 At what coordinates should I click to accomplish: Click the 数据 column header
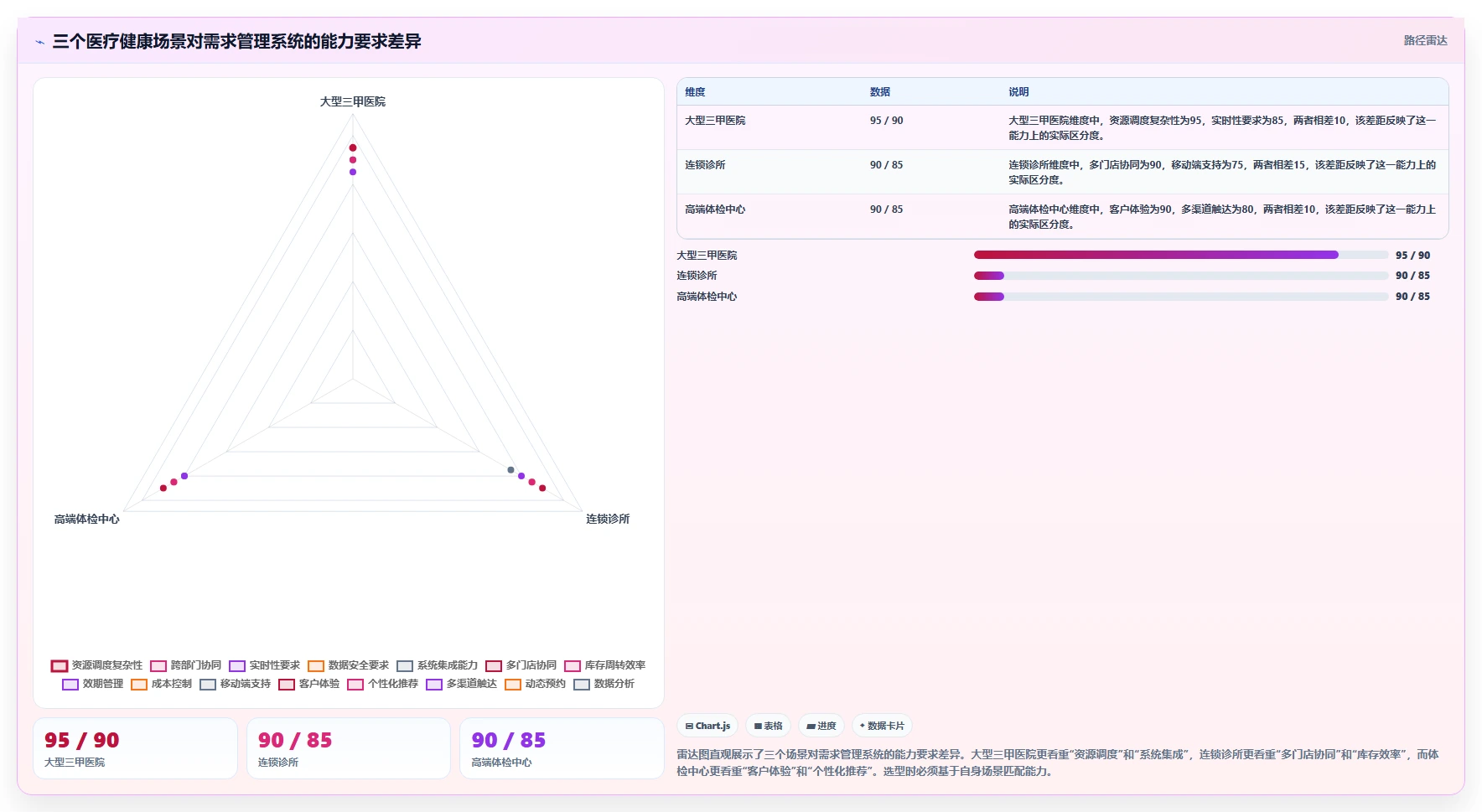879,92
